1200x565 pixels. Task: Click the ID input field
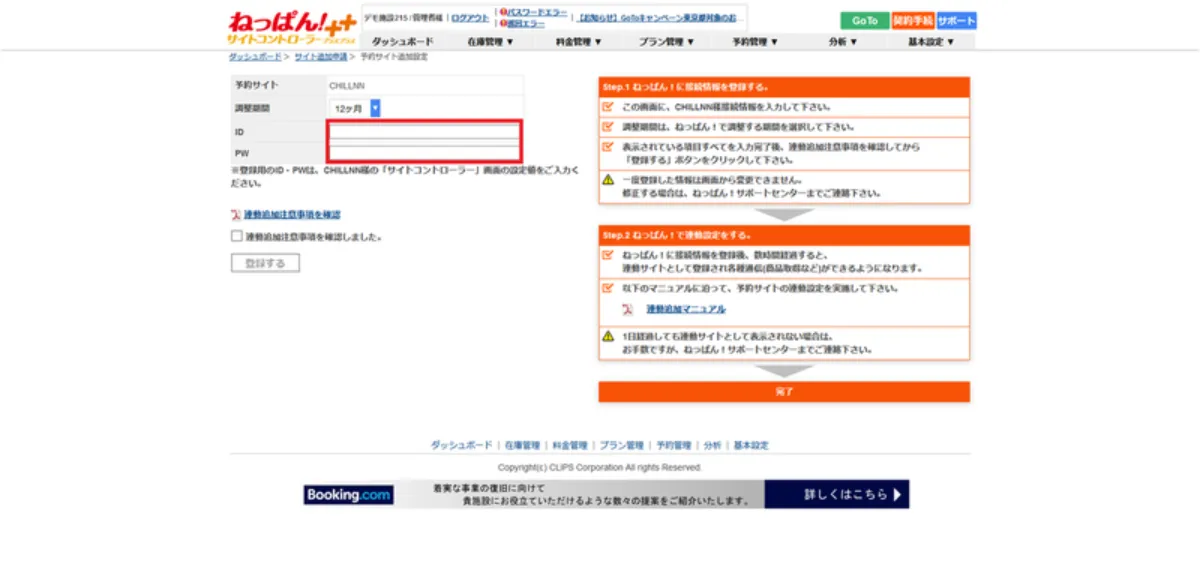tap(425, 131)
